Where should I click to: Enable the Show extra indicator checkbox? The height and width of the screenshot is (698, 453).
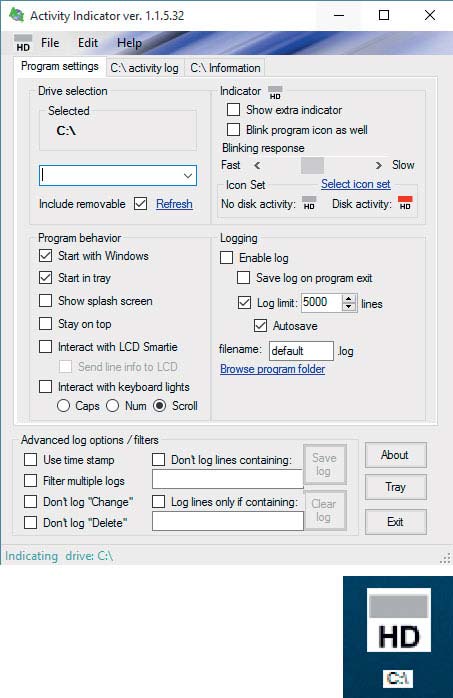(233, 110)
